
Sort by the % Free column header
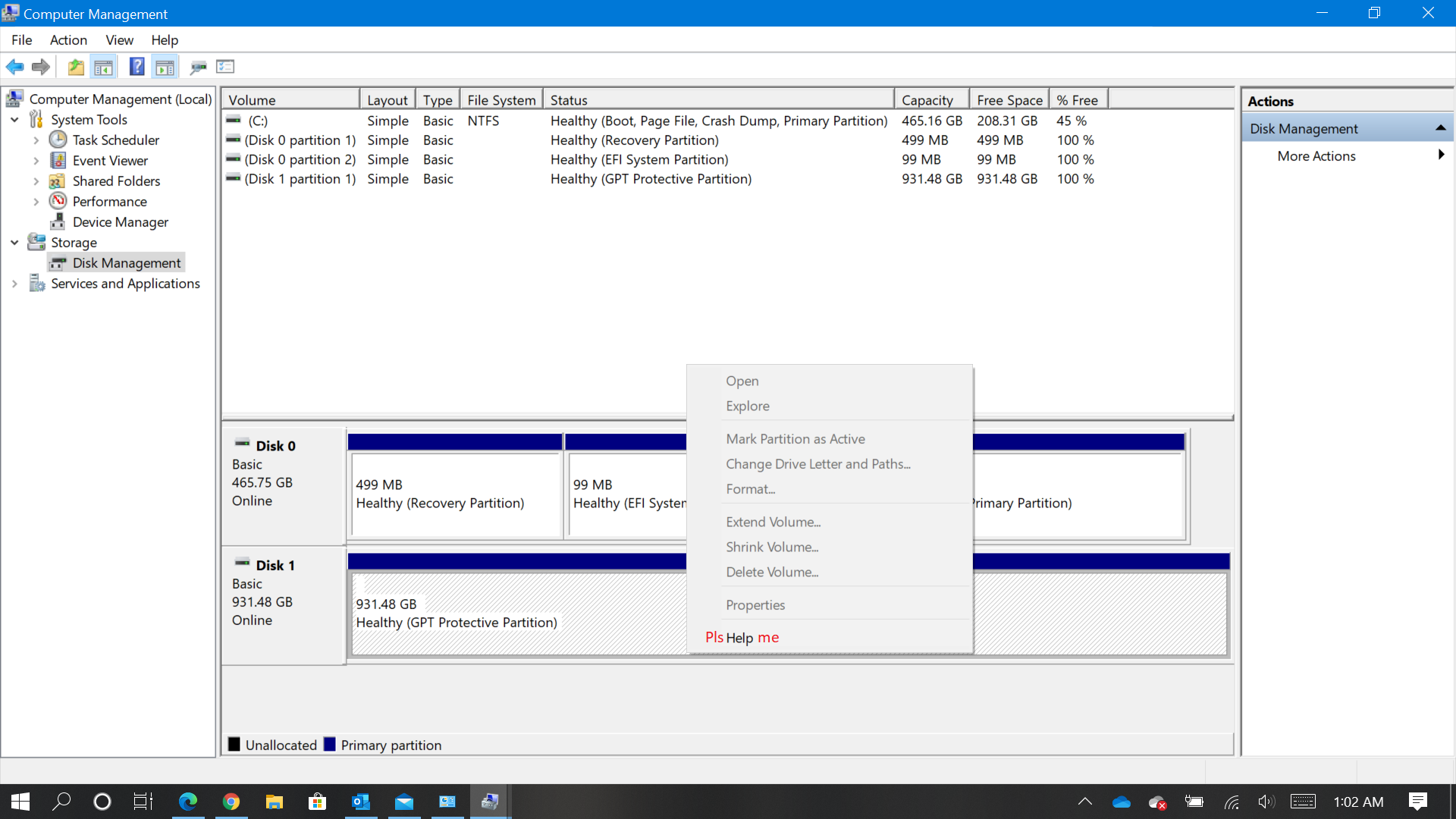point(1078,99)
